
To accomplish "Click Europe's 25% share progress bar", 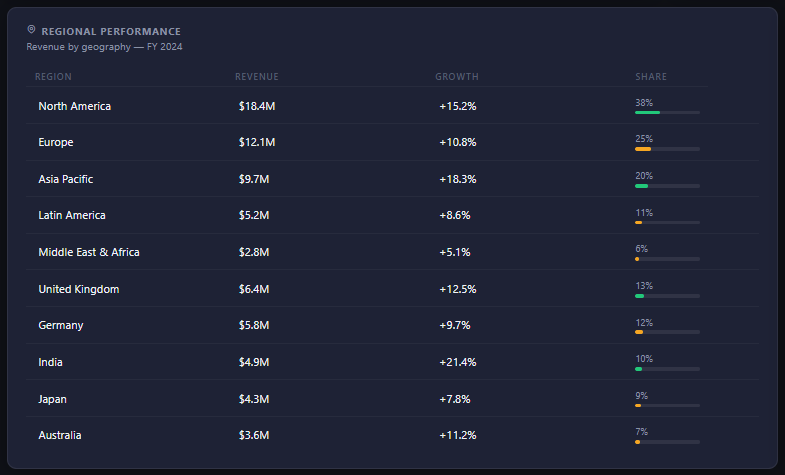I will point(667,149).
